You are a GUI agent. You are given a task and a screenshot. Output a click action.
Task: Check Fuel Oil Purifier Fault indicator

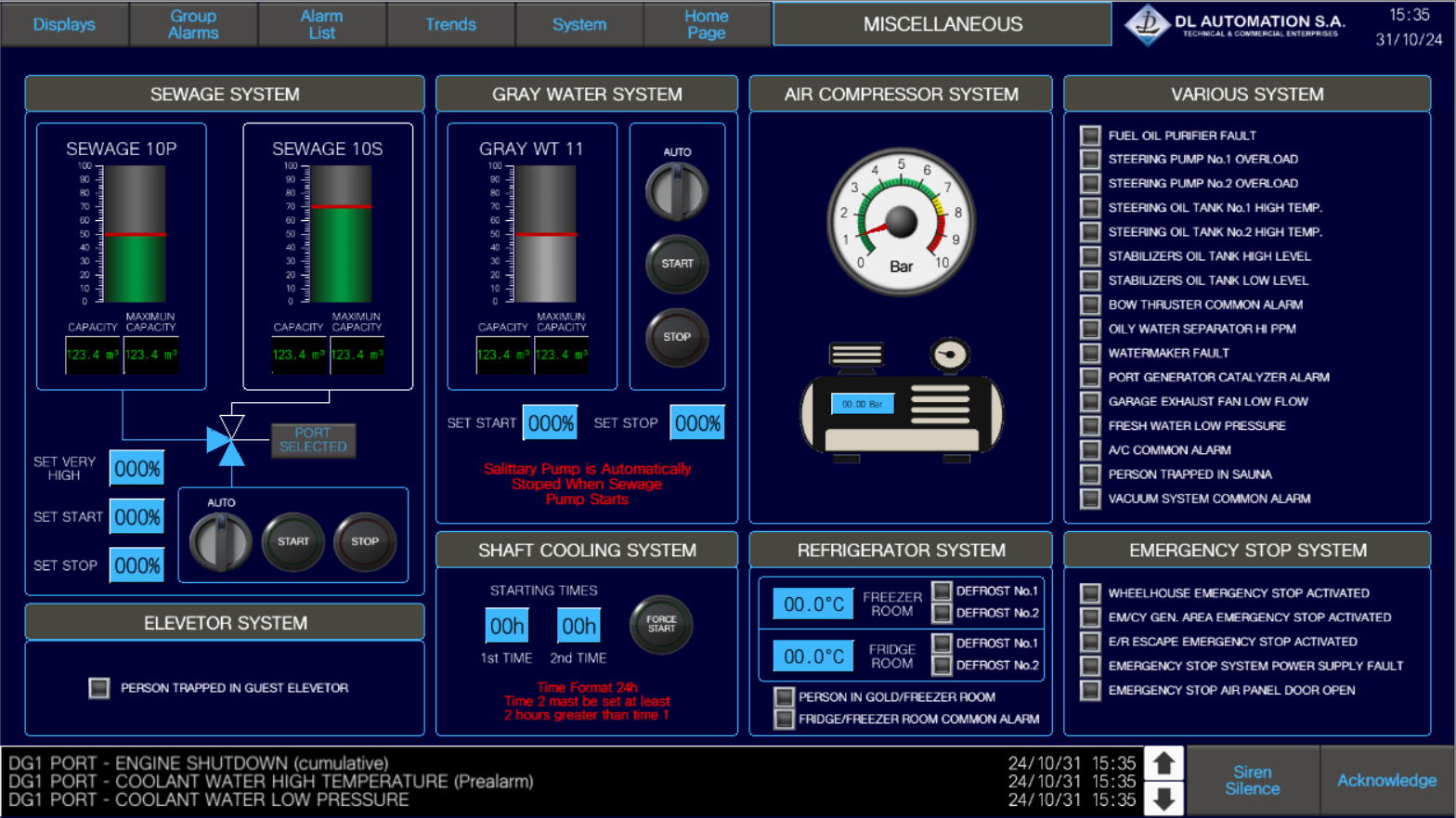click(1090, 136)
